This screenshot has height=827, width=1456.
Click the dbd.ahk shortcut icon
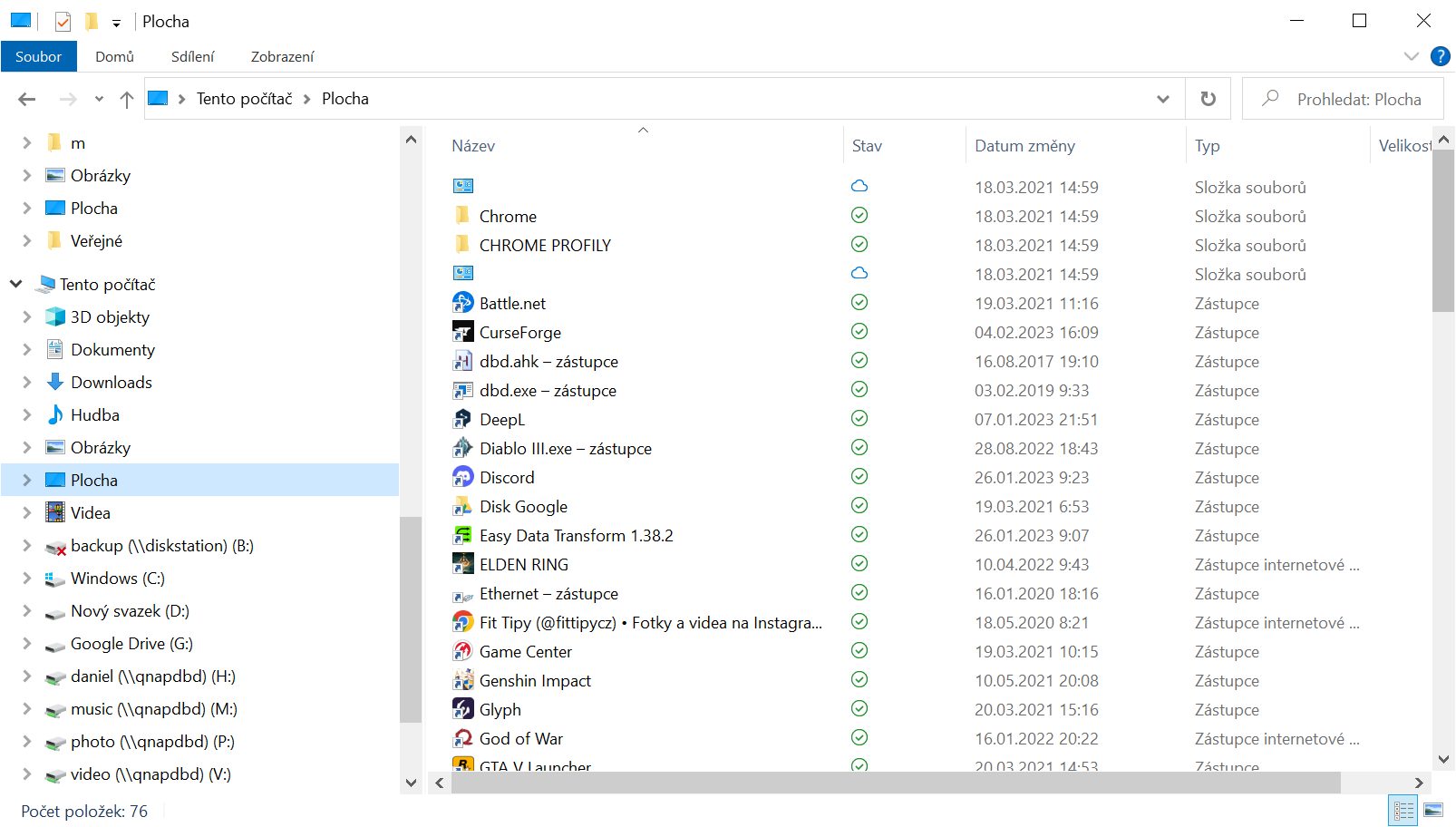(462, 361)
